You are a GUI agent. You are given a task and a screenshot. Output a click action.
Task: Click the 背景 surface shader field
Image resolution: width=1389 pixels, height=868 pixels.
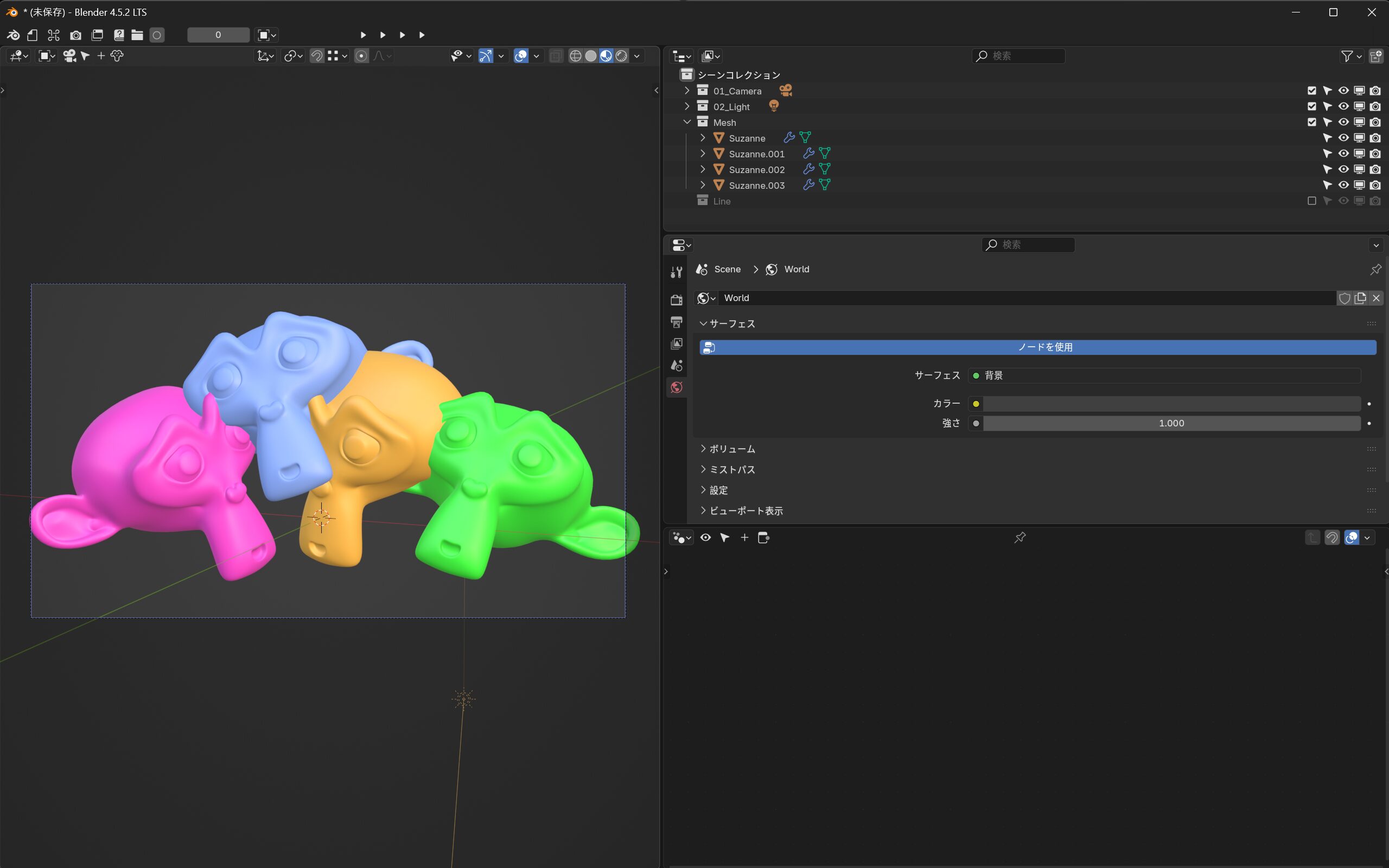point(1164,375)
